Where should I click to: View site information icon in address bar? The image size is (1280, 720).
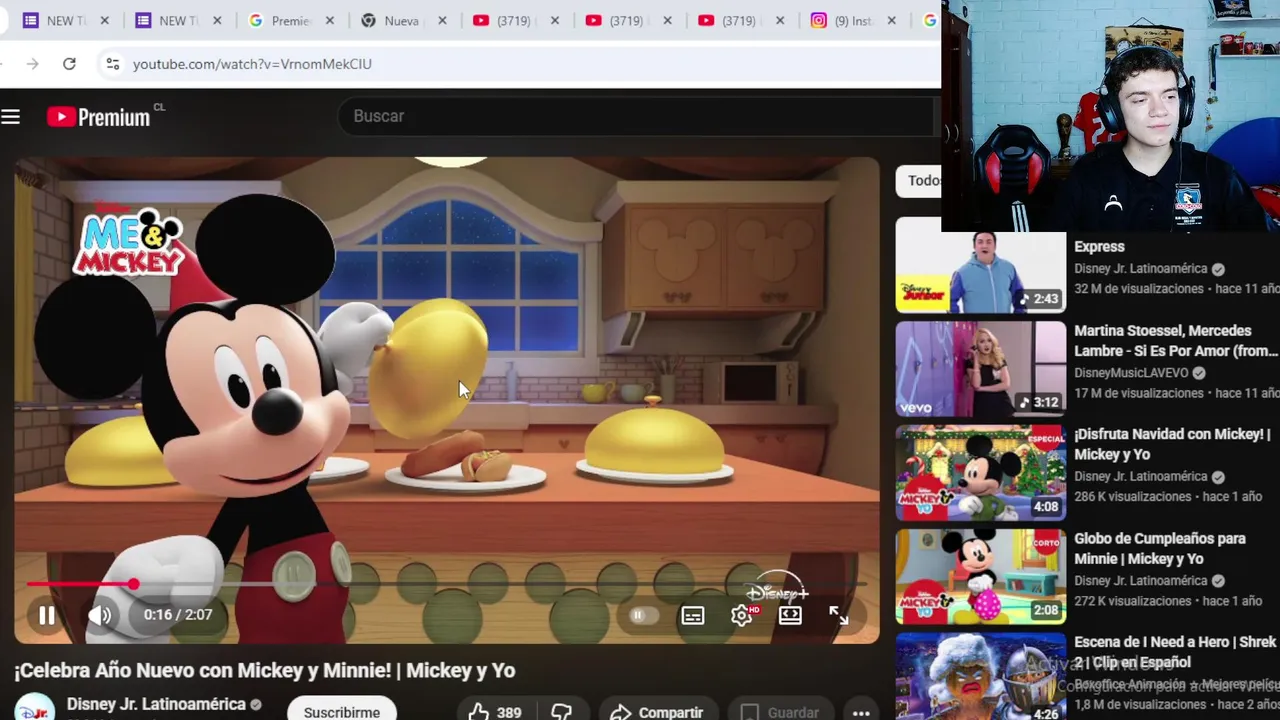[112, 64]
